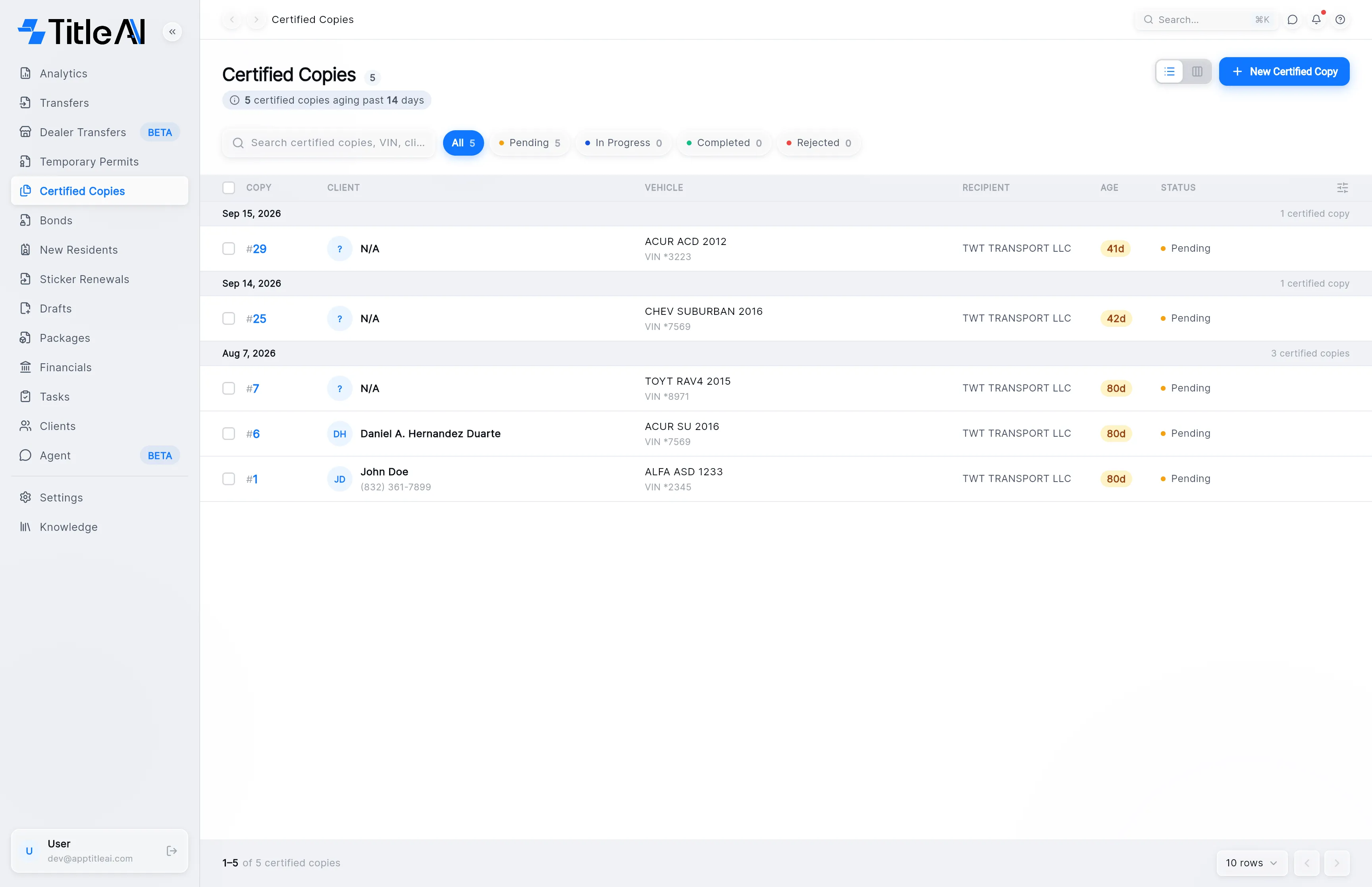Collapse the sidebar with double-chevron icon
This screenshot has height=887, width=1372.
[172, 32]
